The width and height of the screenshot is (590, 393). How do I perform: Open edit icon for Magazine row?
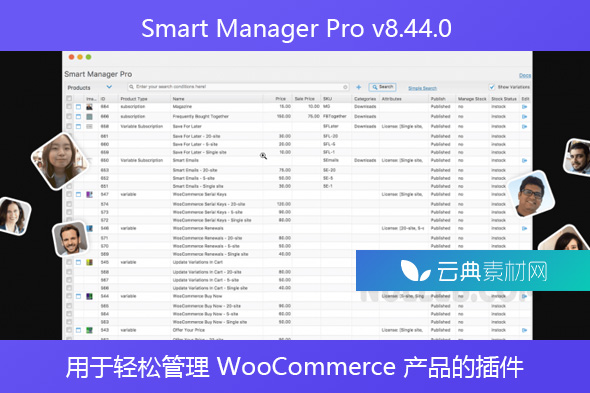coord(525,107)
